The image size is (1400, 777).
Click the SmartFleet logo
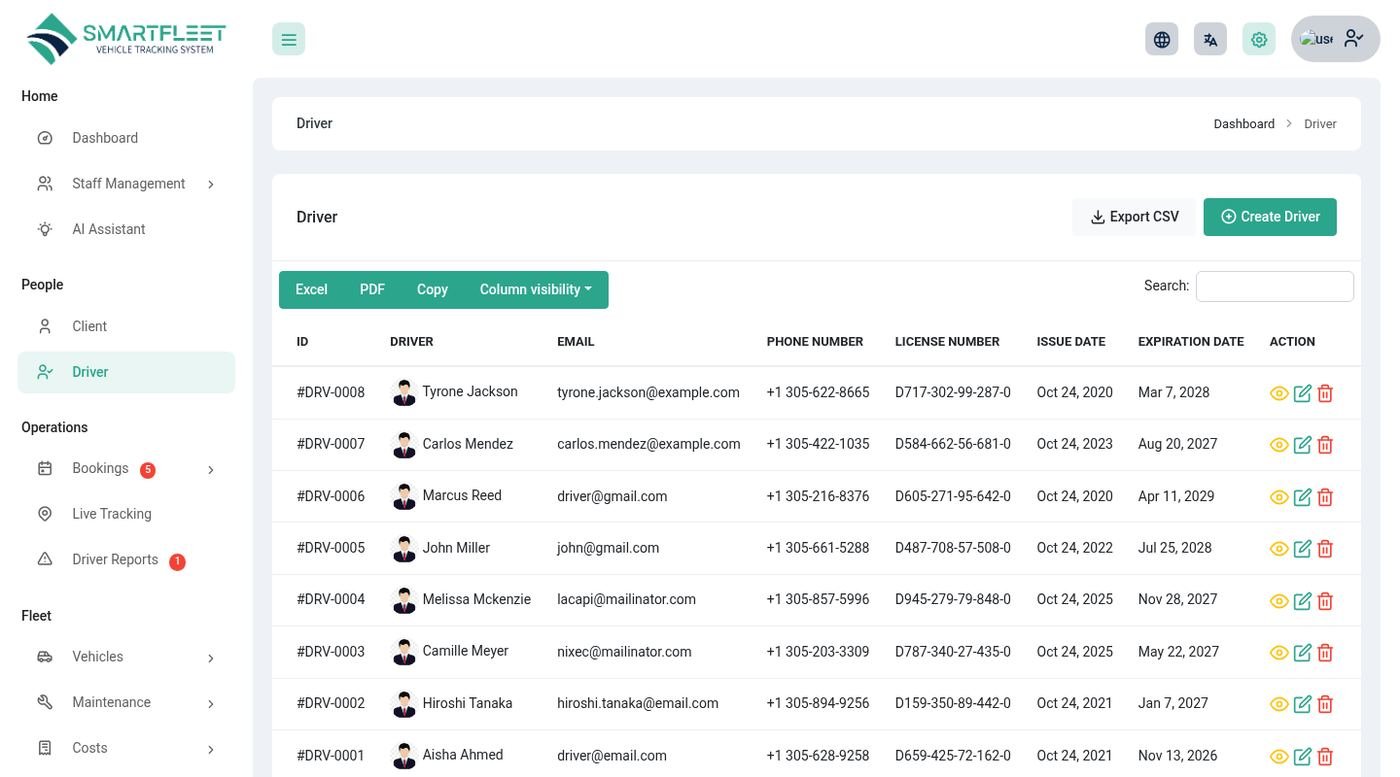coord(126,39)
